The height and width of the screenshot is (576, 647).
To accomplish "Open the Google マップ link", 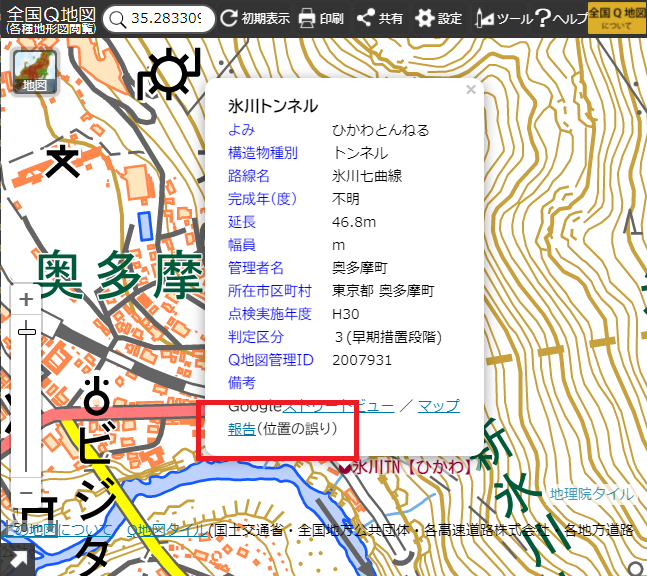I will [x=438, y=406].
